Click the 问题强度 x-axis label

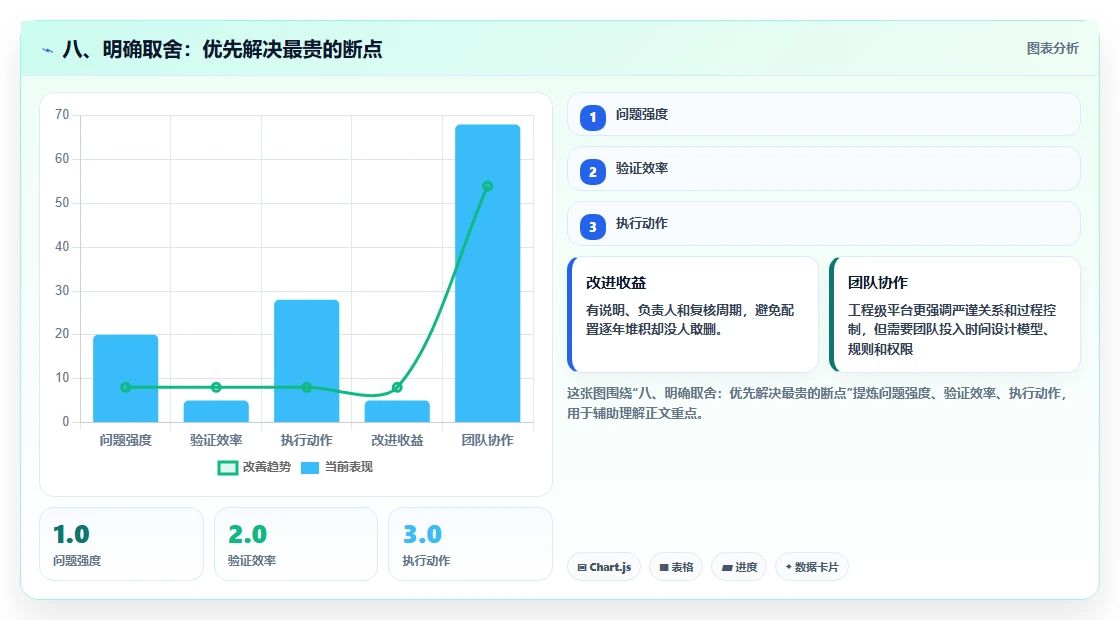(x=126, y=441)
